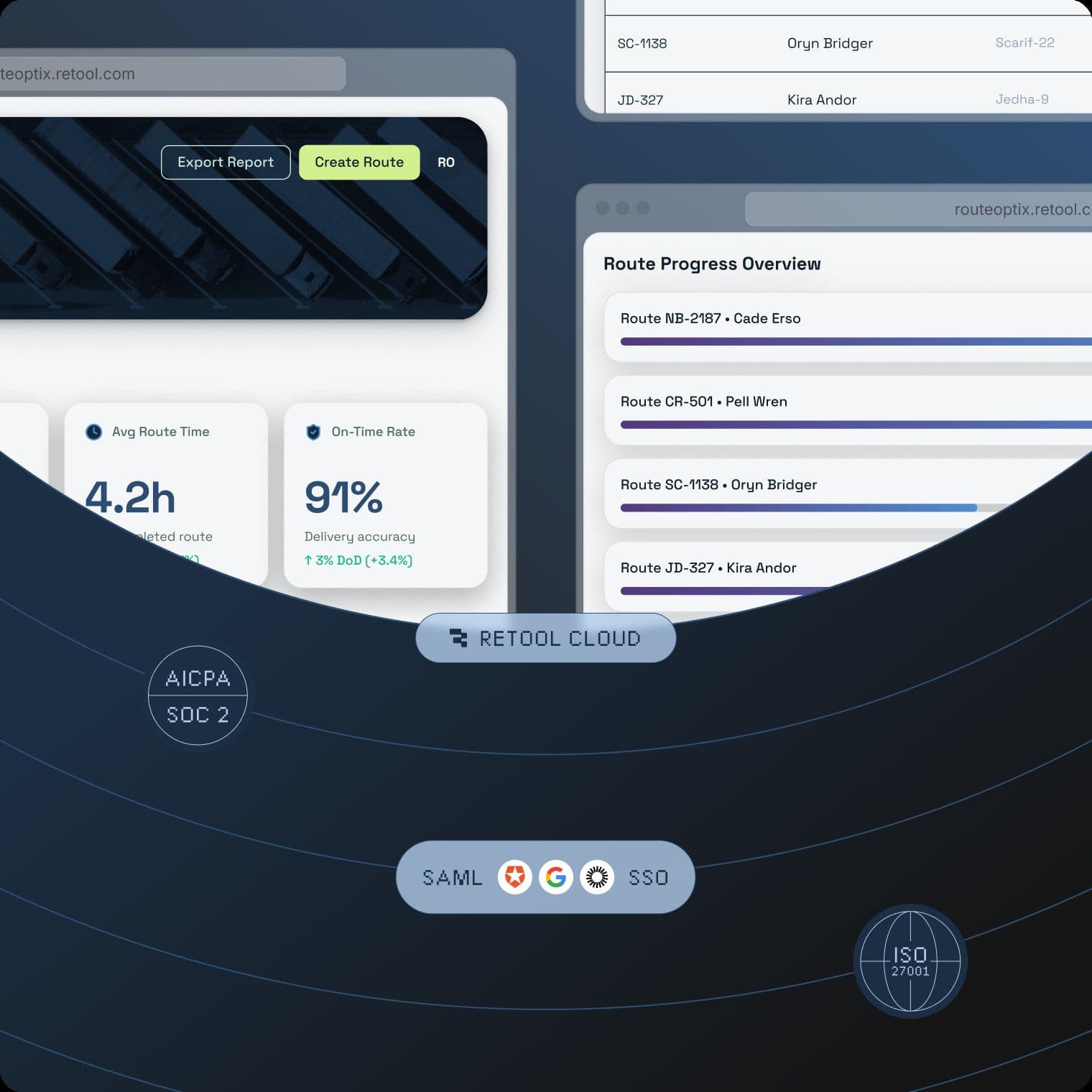The width and height of the screenshot is (1092, 1092).
Task: Click the JD-327 table cell
Action: click(640, 100)
